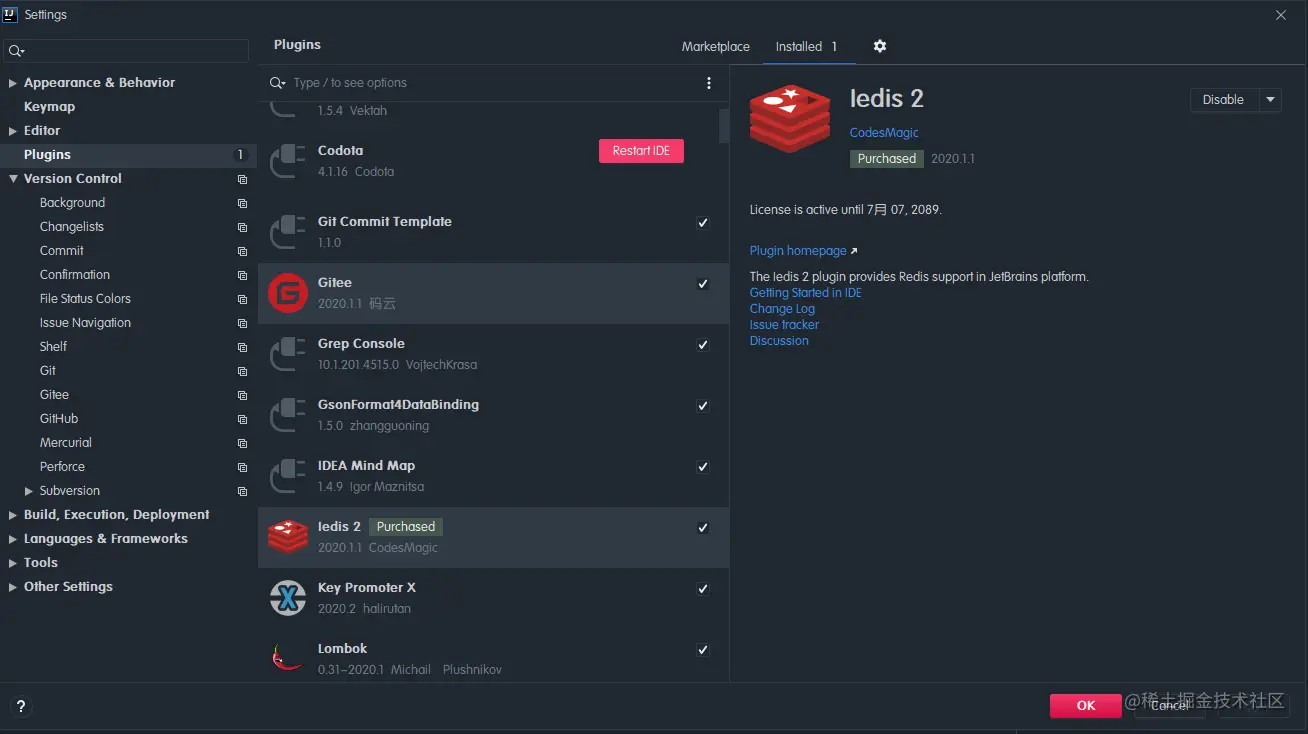1308x734 pixels.
Task: Uncheck the Lombok plugin checkbox
Action: click(x=703, y=650)
